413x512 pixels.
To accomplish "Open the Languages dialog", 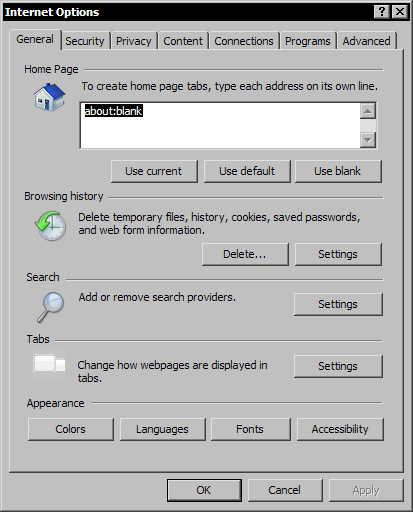I will [162, 429].
